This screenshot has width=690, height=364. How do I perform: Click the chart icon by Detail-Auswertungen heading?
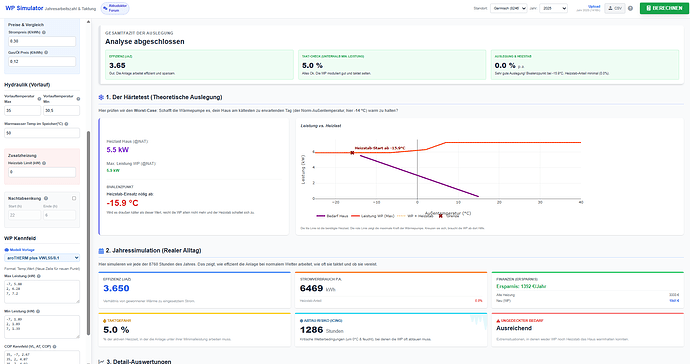(x=101, y=362)
